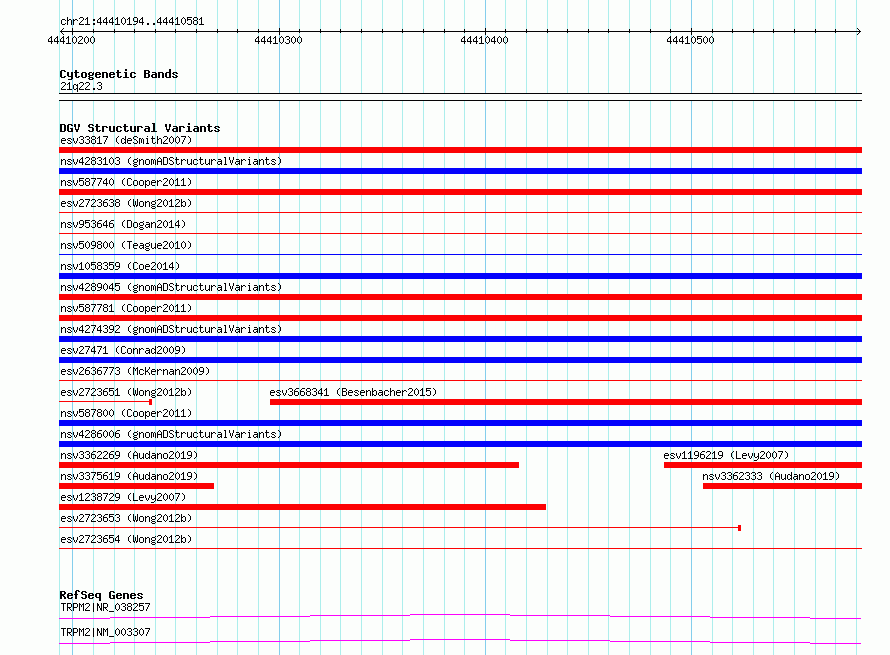The width and height of the screenshot is (890, 655).
Task: Click the blue bar under esv27471
Action: click(460, 360)
